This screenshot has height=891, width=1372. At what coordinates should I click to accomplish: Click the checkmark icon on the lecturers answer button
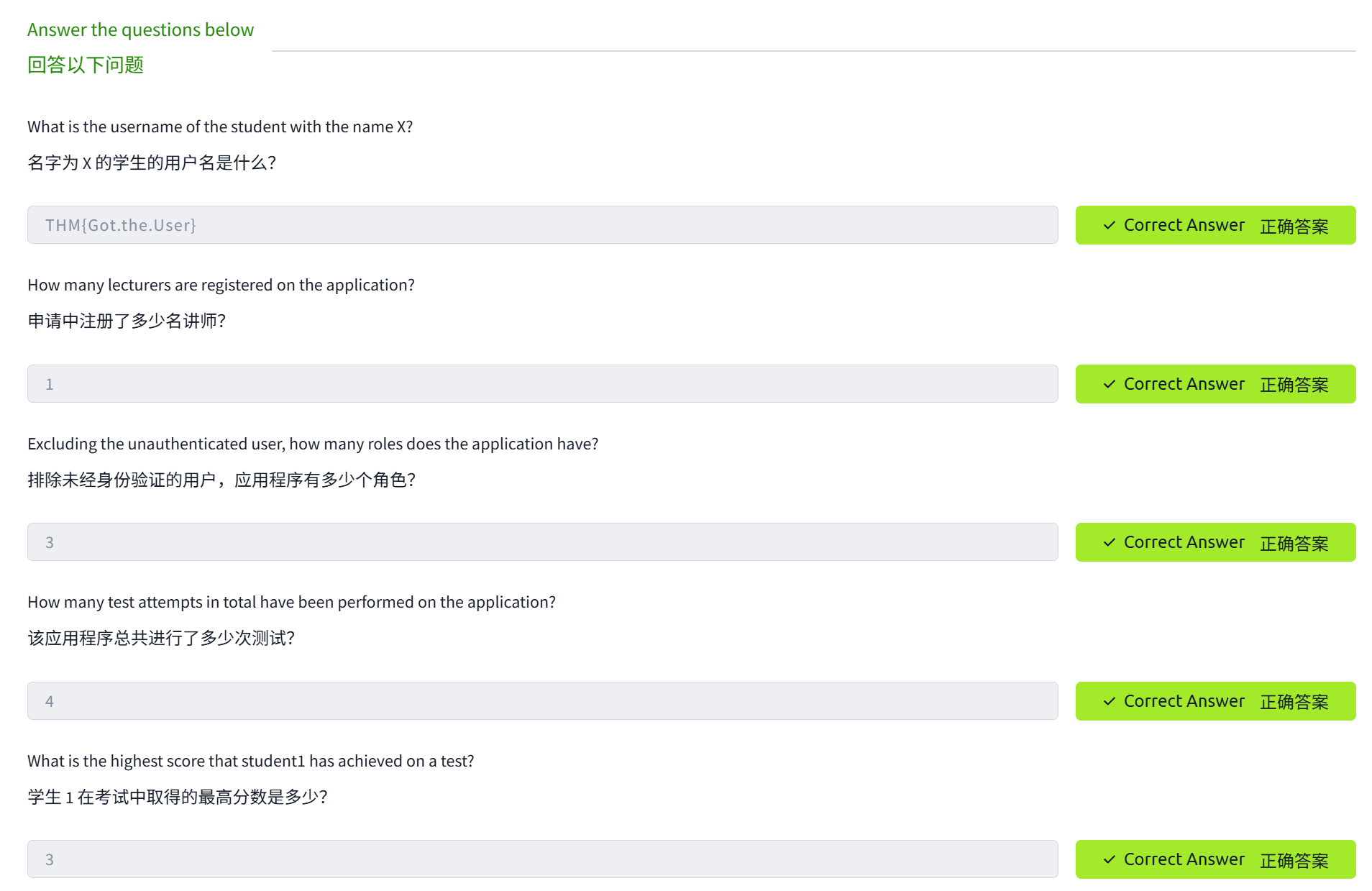tap(1109, 384)
